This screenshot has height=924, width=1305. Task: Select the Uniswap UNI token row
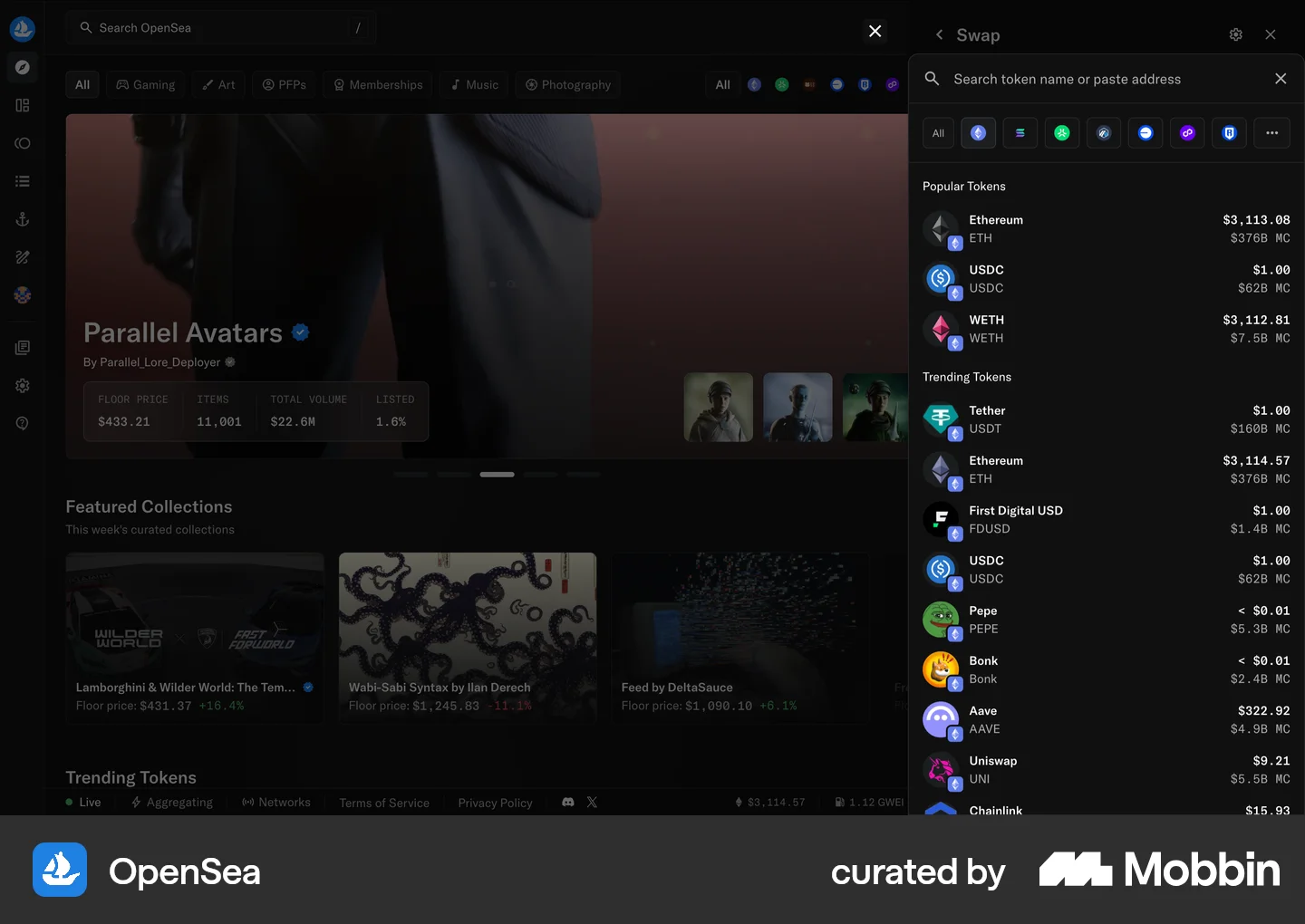click(1107, 770)
